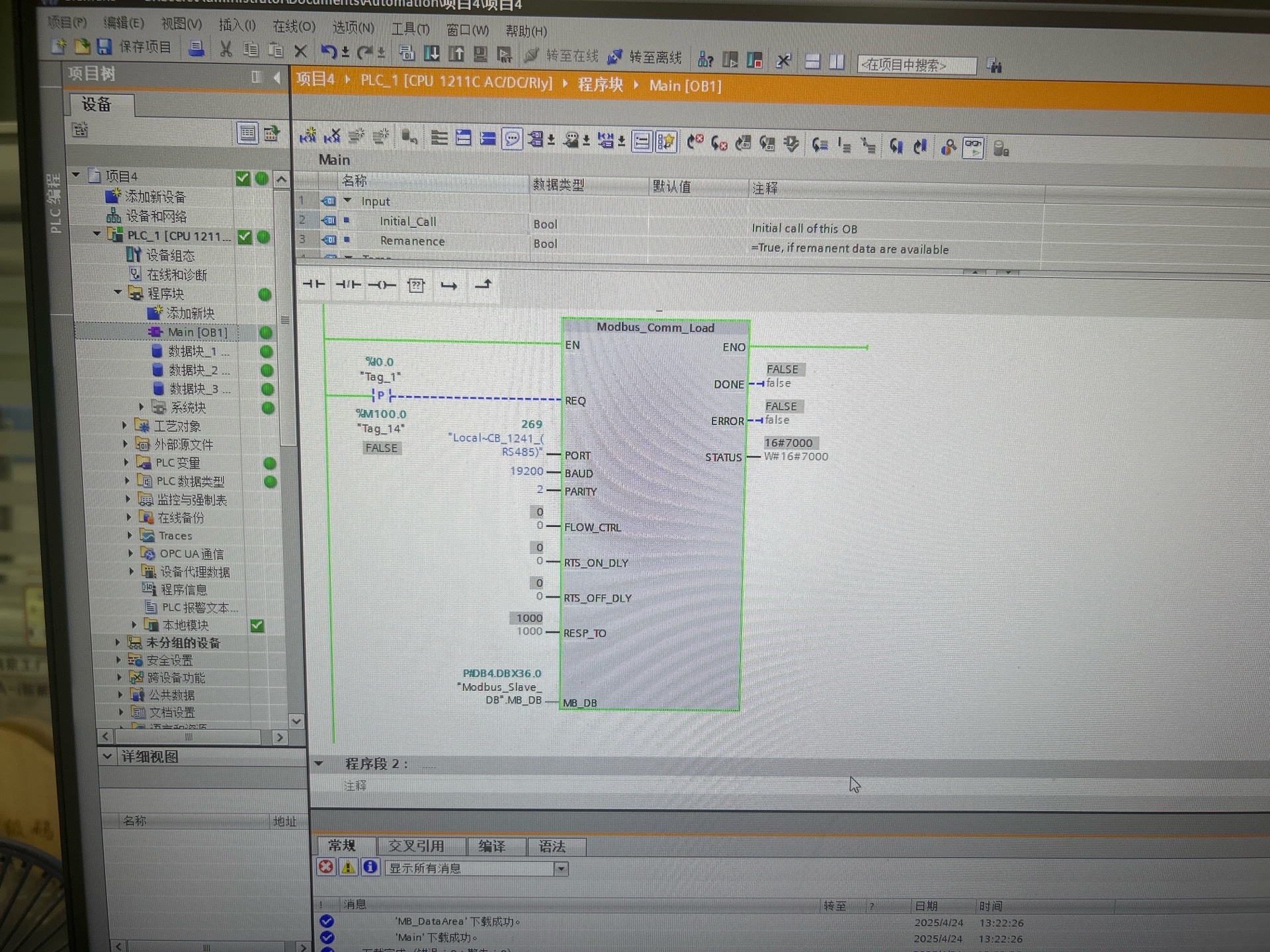Image resolution: width=1270 pixels, height=952 pixels.
Task: Toggle the warnings filter in messages
Action: pos(348,867)
